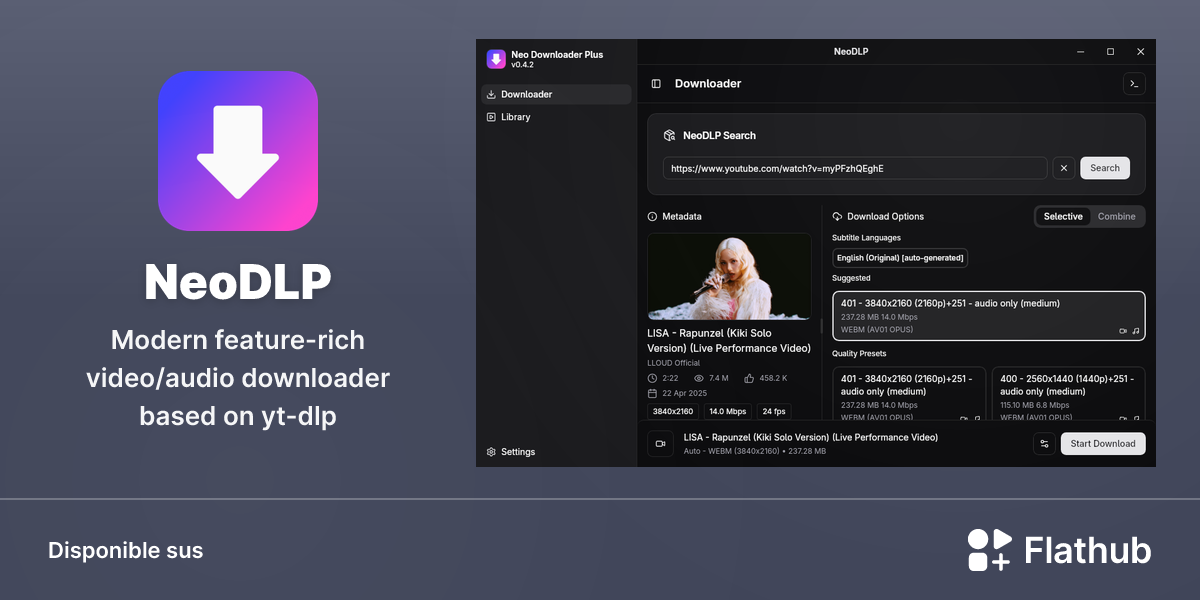Screen dimensions: 1200x600
Task: Switch to the Selective mode tab
Action: pyautogui.click(x=1063, y=216)
